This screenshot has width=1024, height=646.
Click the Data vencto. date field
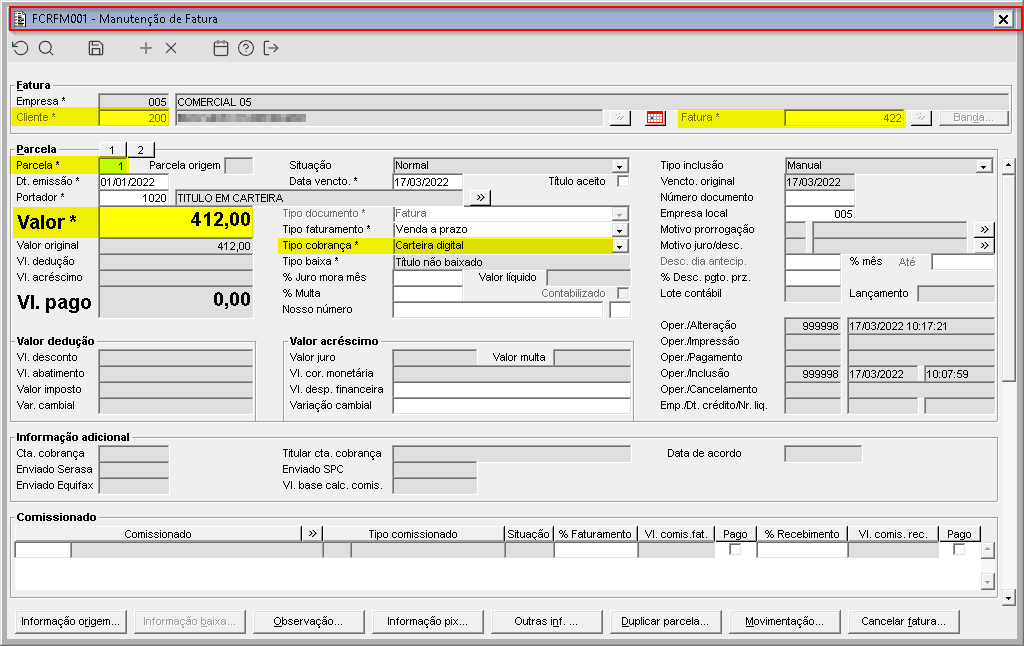428,182
